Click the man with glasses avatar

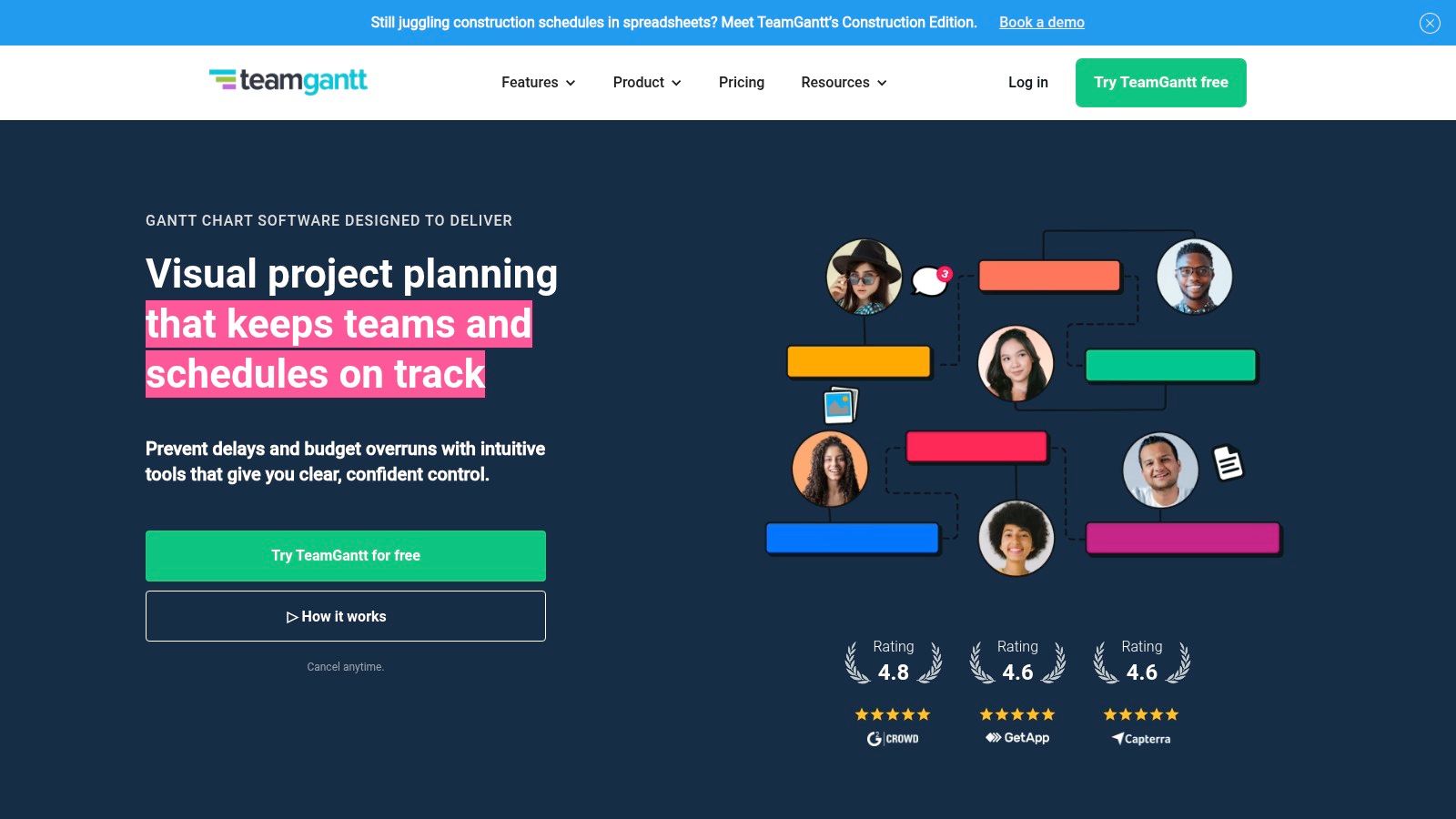(x=1194, y=277)
